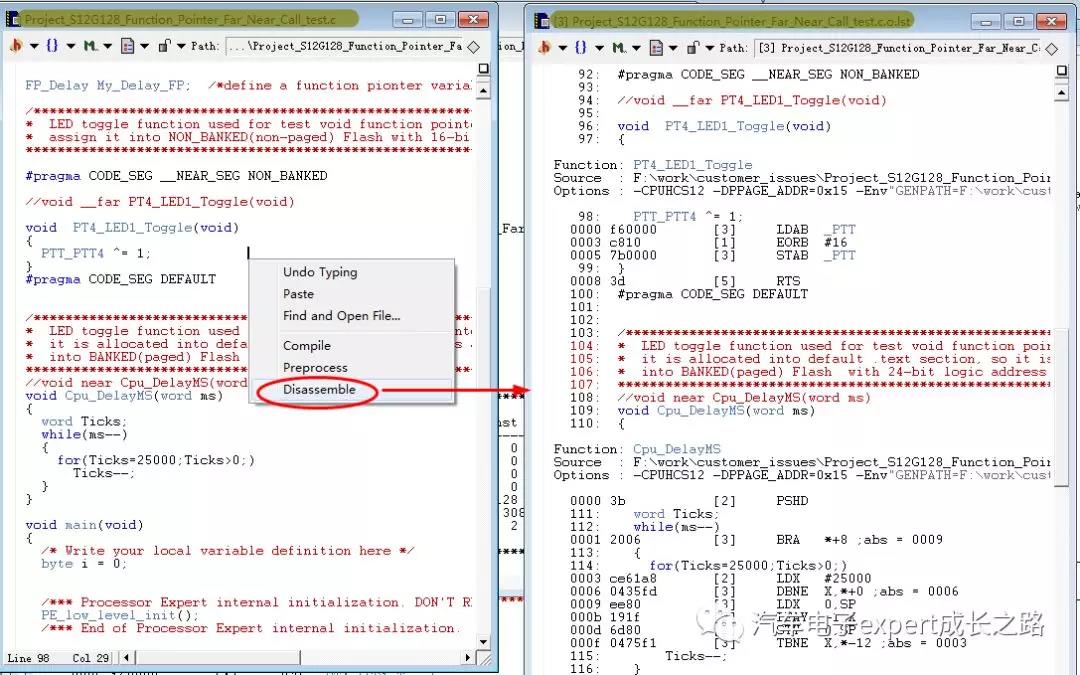This screenshot has width=1080, height=675.
Task: Click functions braces icon in right listing window
Action: click(581, 47)
